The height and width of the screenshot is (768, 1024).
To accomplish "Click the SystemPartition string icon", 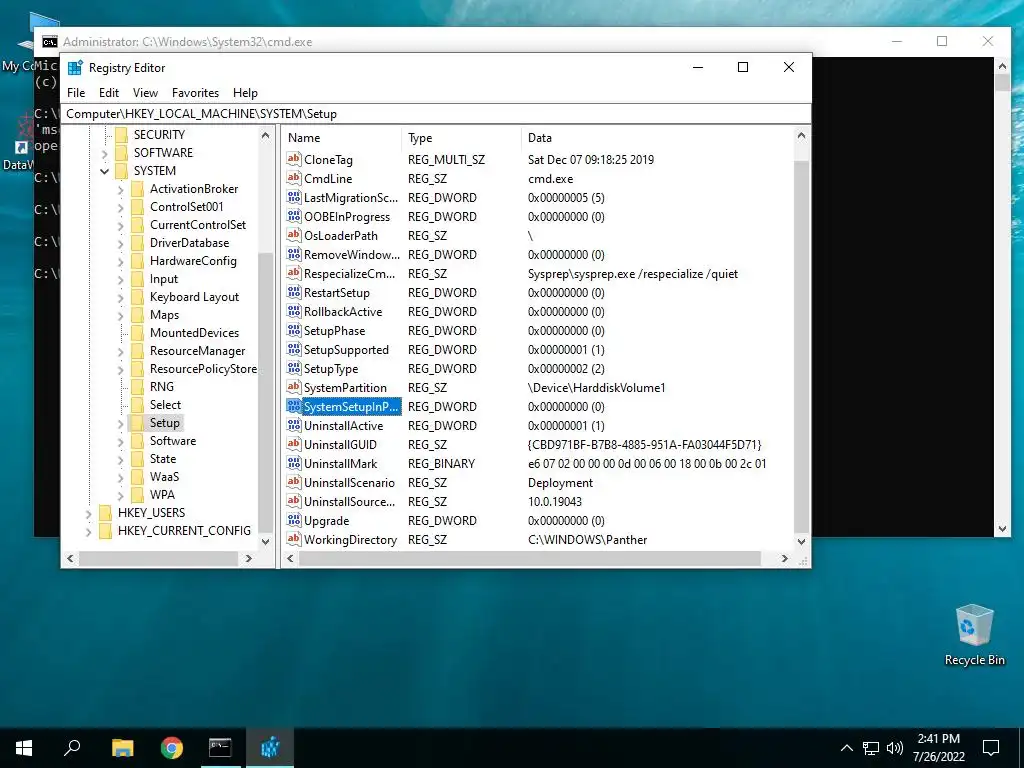I will (x=294, y=387).
